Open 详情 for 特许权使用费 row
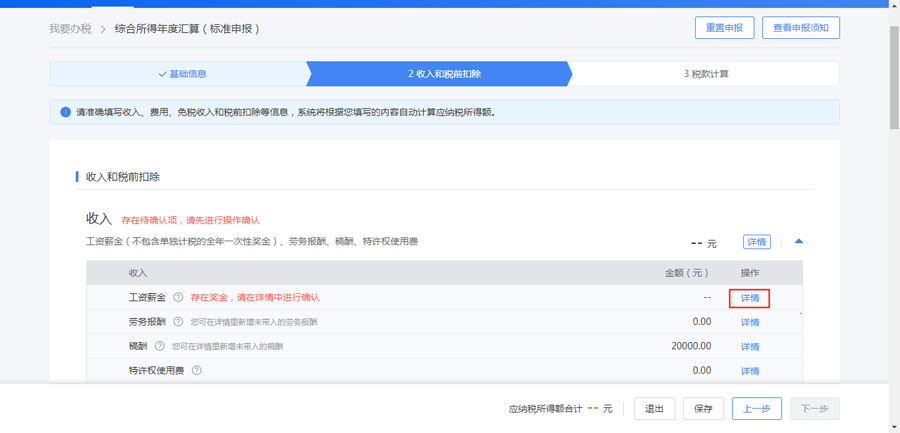This screenshot has height=433, width=900. point(749,370)
